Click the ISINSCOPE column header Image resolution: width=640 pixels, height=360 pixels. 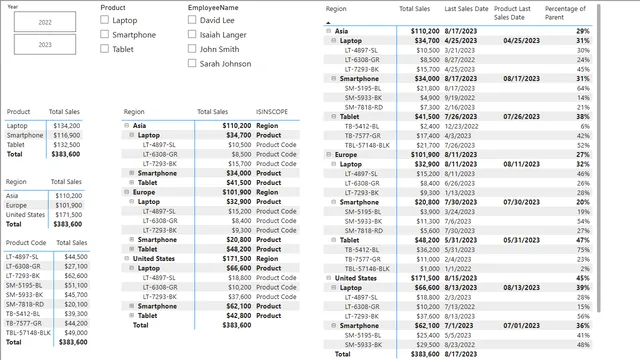[272, 112]
